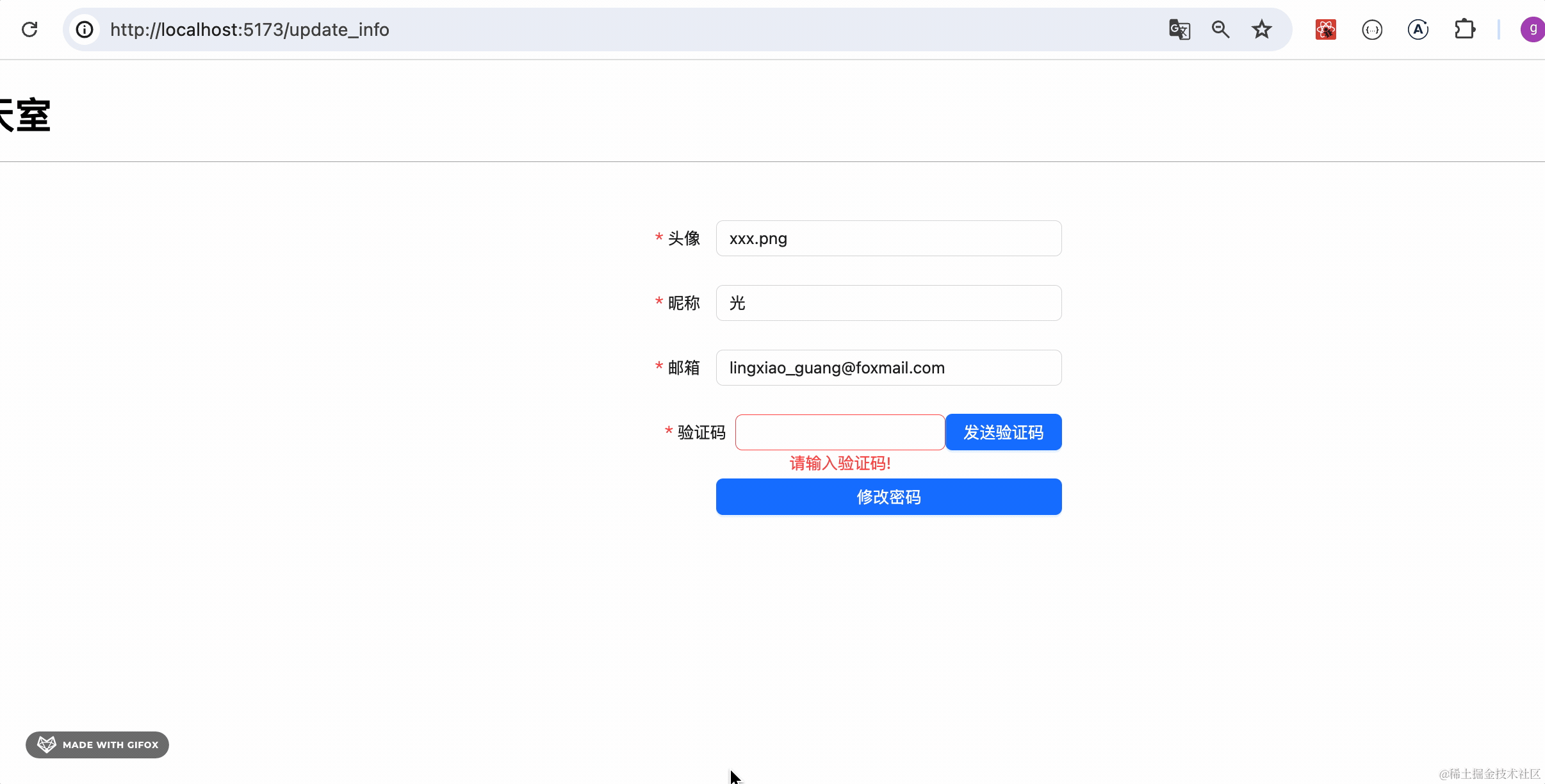The height and width of the screenshot is (784, 1545).
Task: Click the localhost update_info address bar
Action: (576, 29)
